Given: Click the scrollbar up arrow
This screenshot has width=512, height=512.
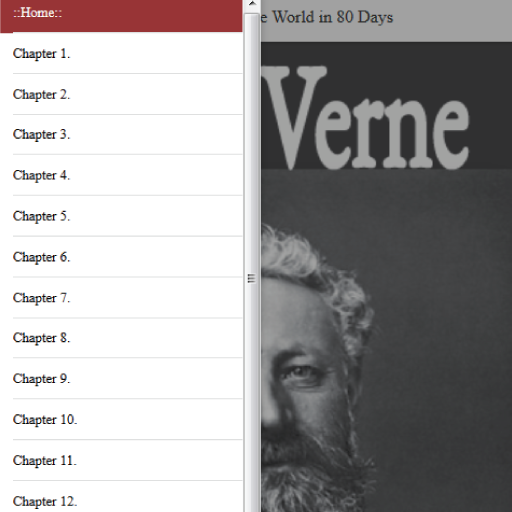Looking at the screenshot, I should click(252, 4).
